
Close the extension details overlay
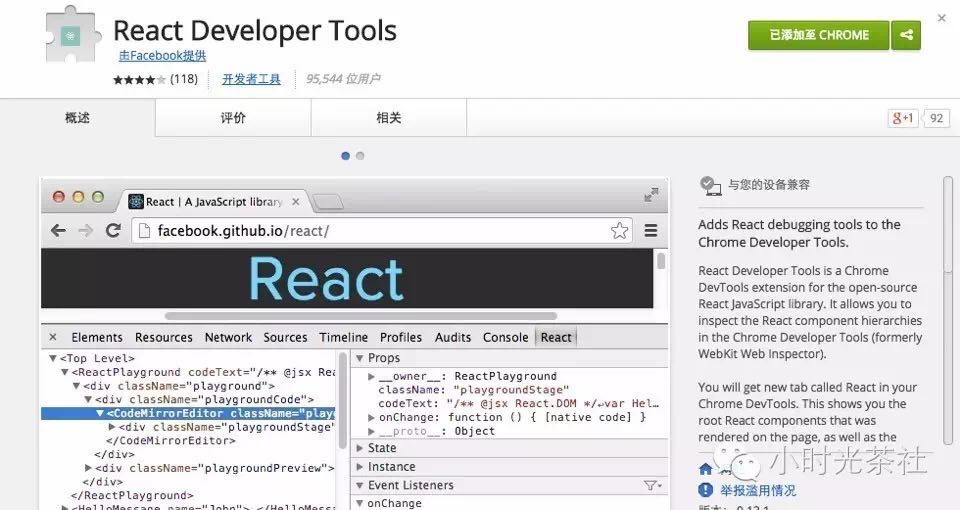click(x=942, y=18)
